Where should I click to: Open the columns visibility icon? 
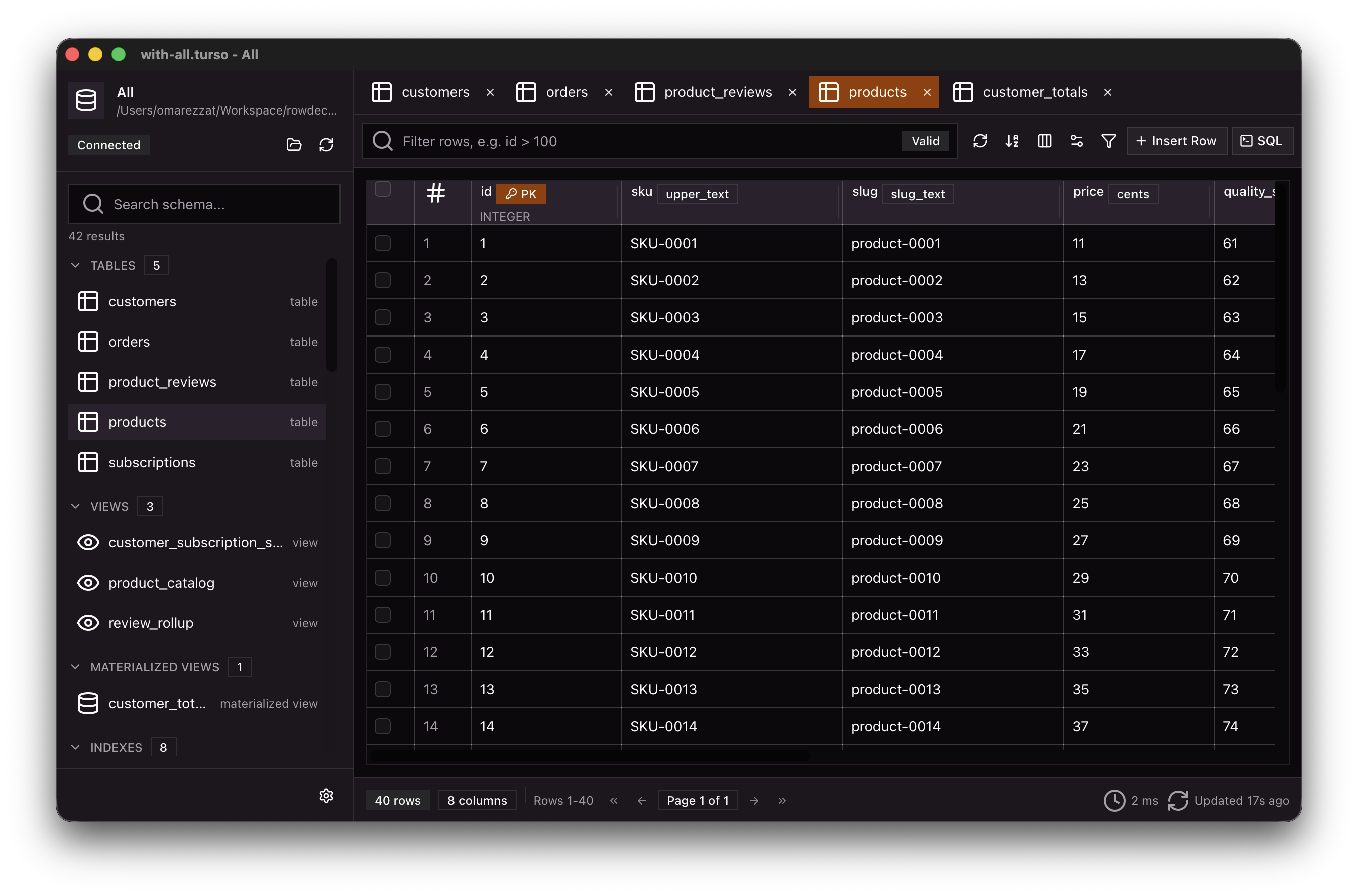pyautogui.click(x=1044, y=141)
